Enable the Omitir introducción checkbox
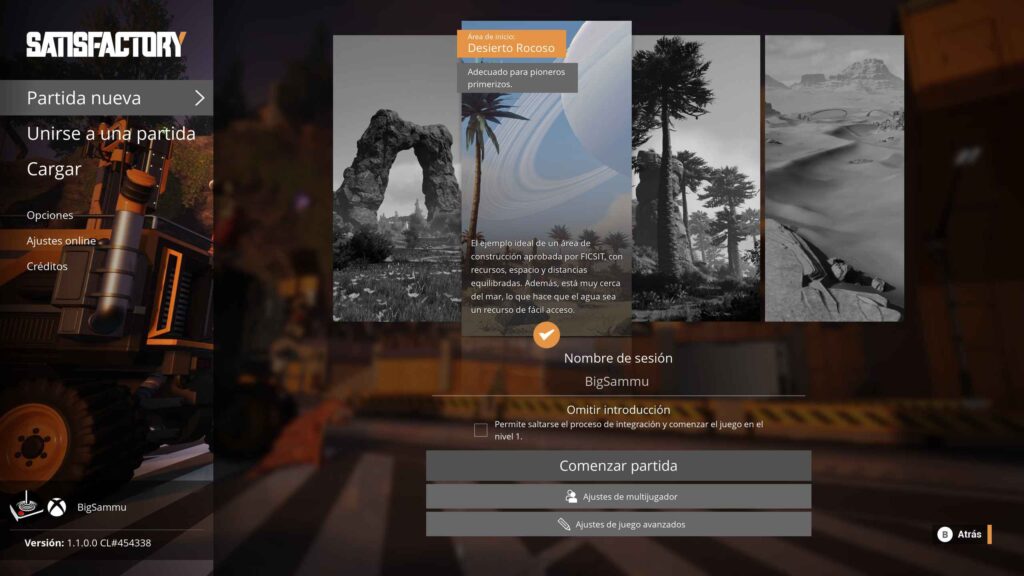 [x=481, y=430]
